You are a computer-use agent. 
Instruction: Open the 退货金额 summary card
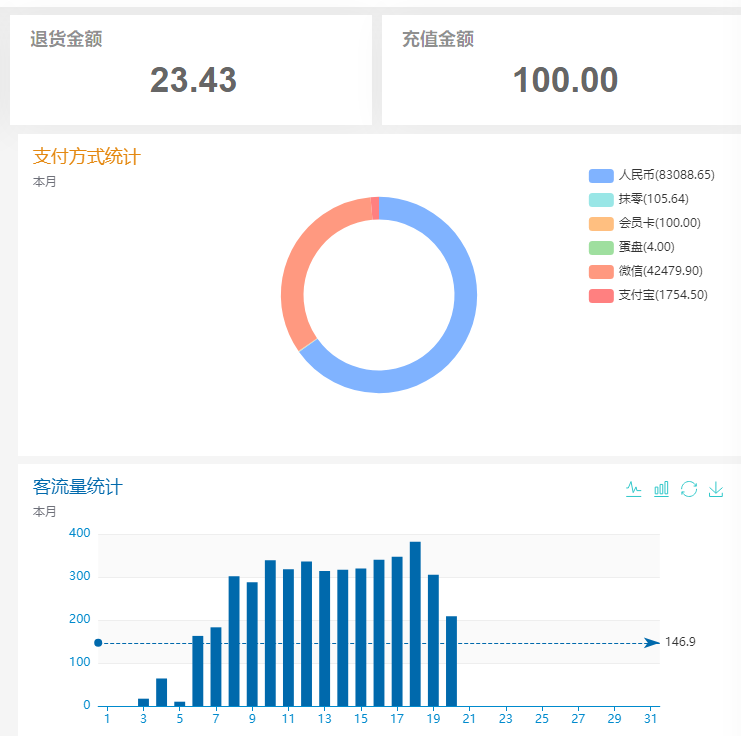coord(191,70)
